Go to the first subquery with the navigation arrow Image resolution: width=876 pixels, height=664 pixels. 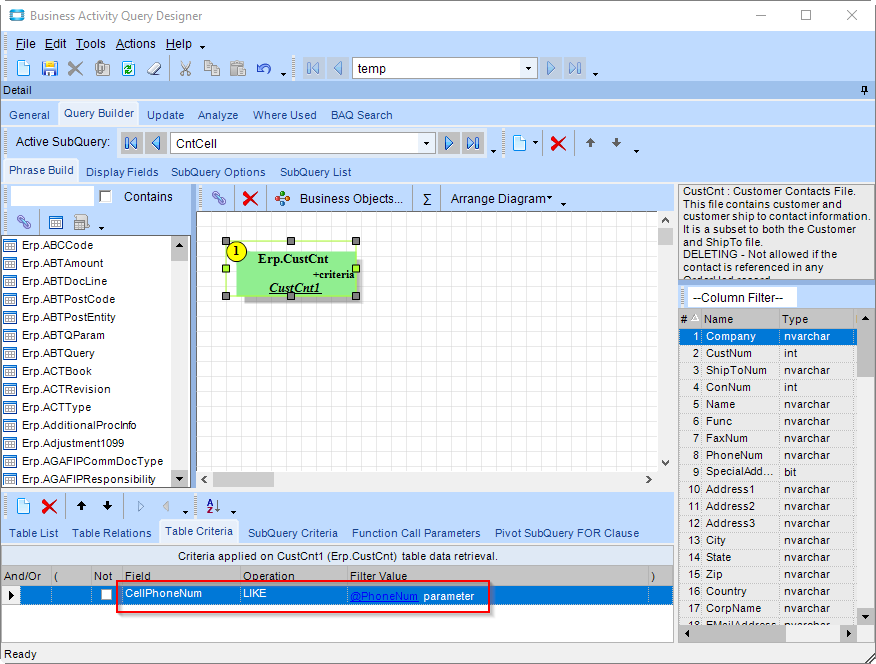(131, 143)
